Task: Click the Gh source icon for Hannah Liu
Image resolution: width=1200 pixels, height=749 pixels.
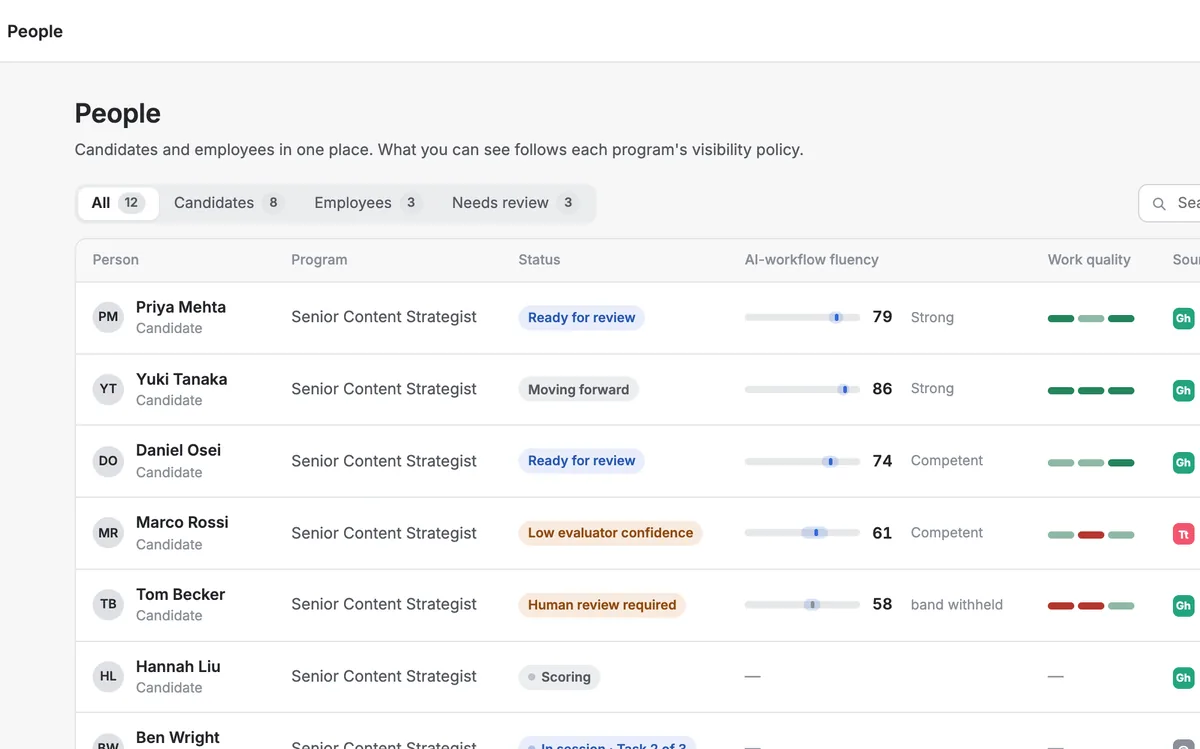Action: coord(1183,677)
